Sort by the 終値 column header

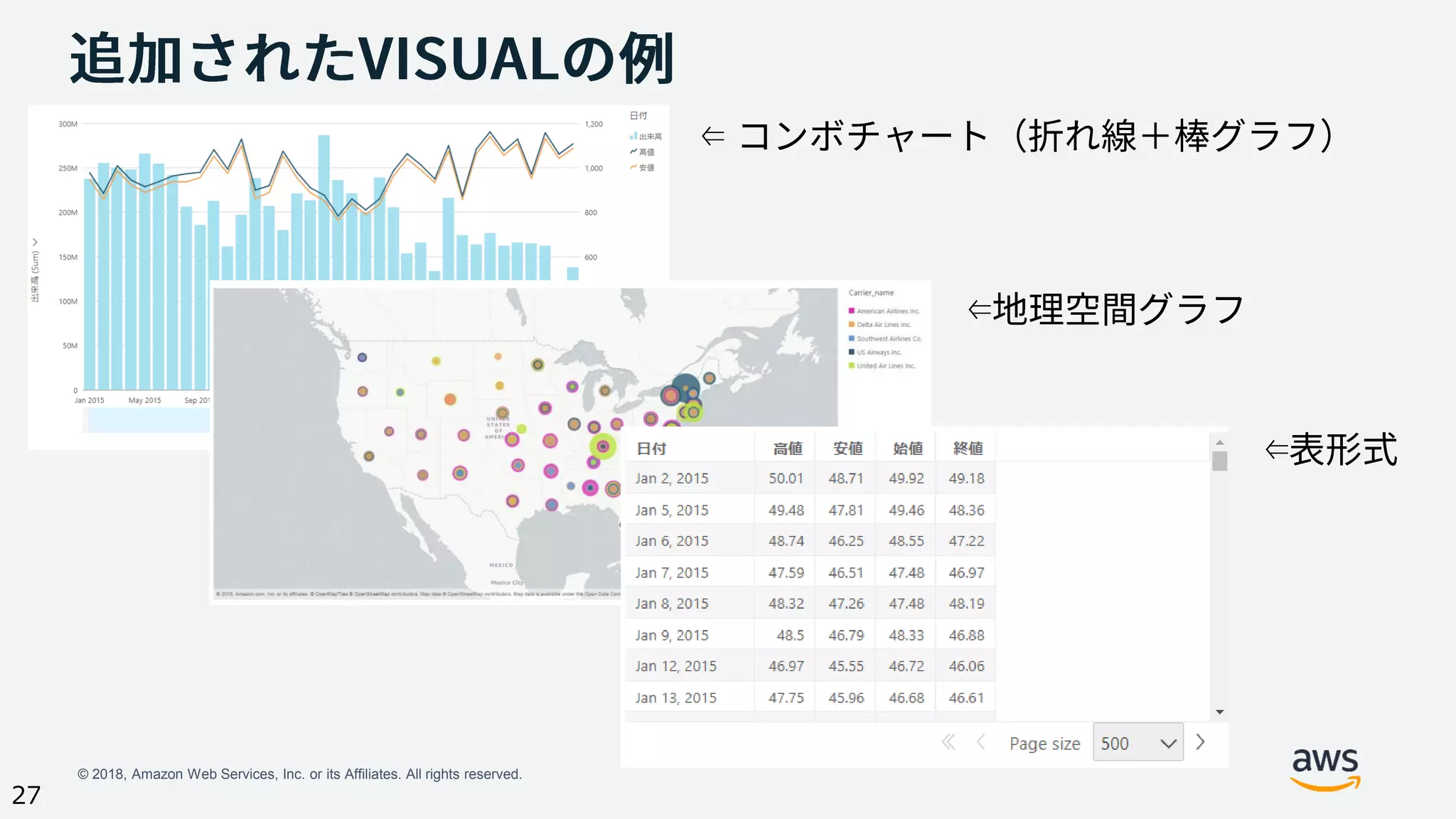968,449
